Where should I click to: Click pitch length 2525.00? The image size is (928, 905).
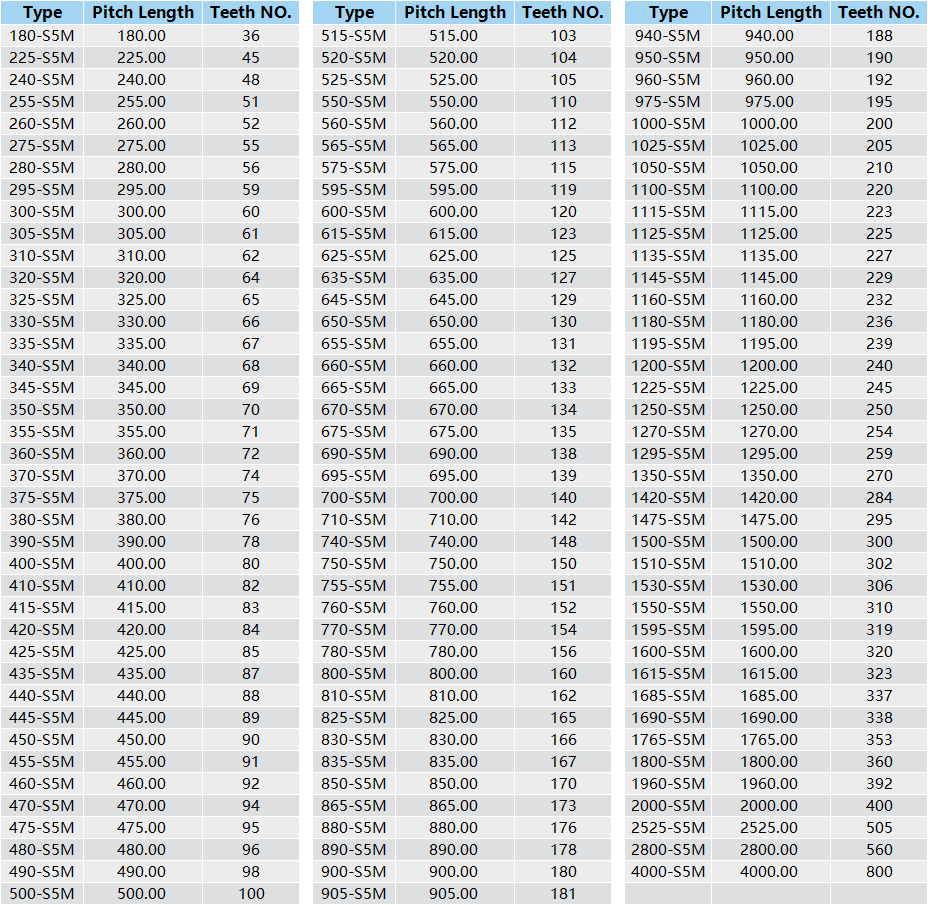[769, 827]
